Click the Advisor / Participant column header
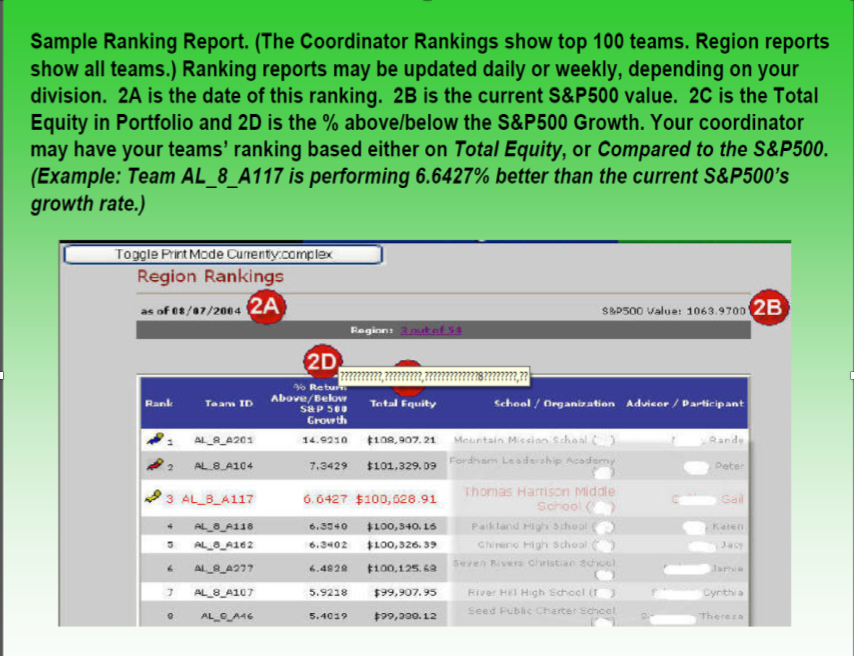The height and width of the screenshot is (656, 854). (x=684, y=403)
